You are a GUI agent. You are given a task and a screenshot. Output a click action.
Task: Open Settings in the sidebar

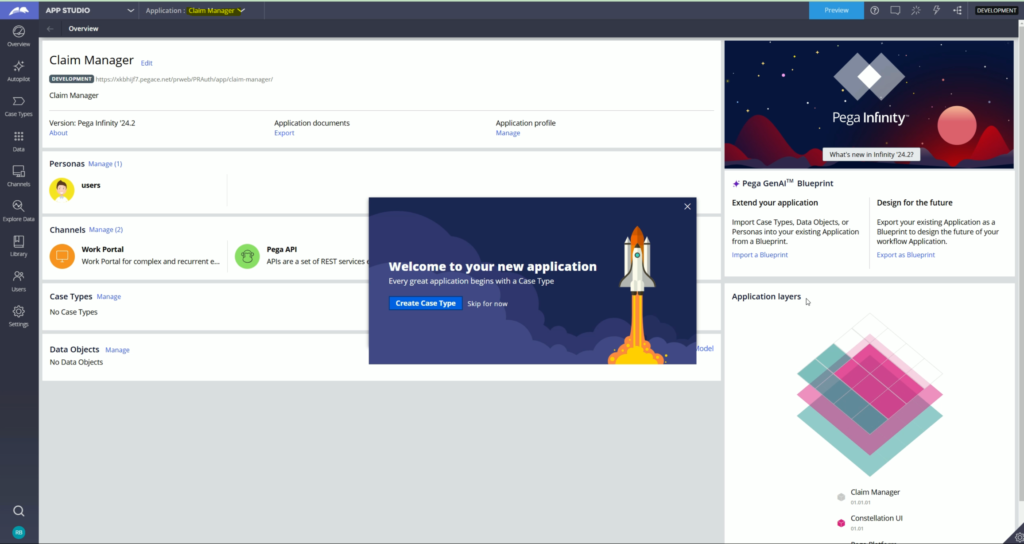point(19,316)
